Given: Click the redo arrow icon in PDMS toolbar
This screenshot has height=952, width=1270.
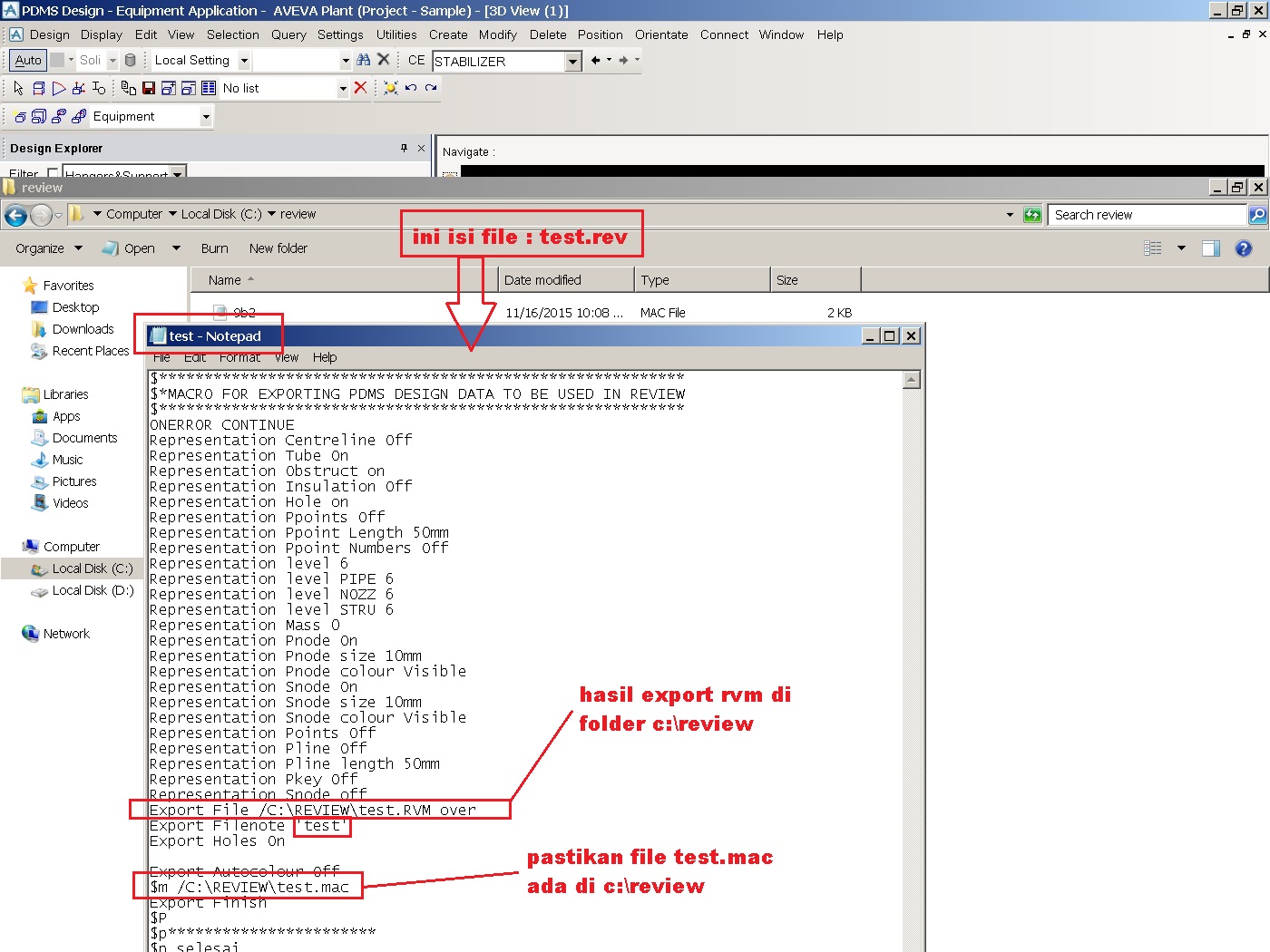Looking at the screenshot, I should click(431, 88).
